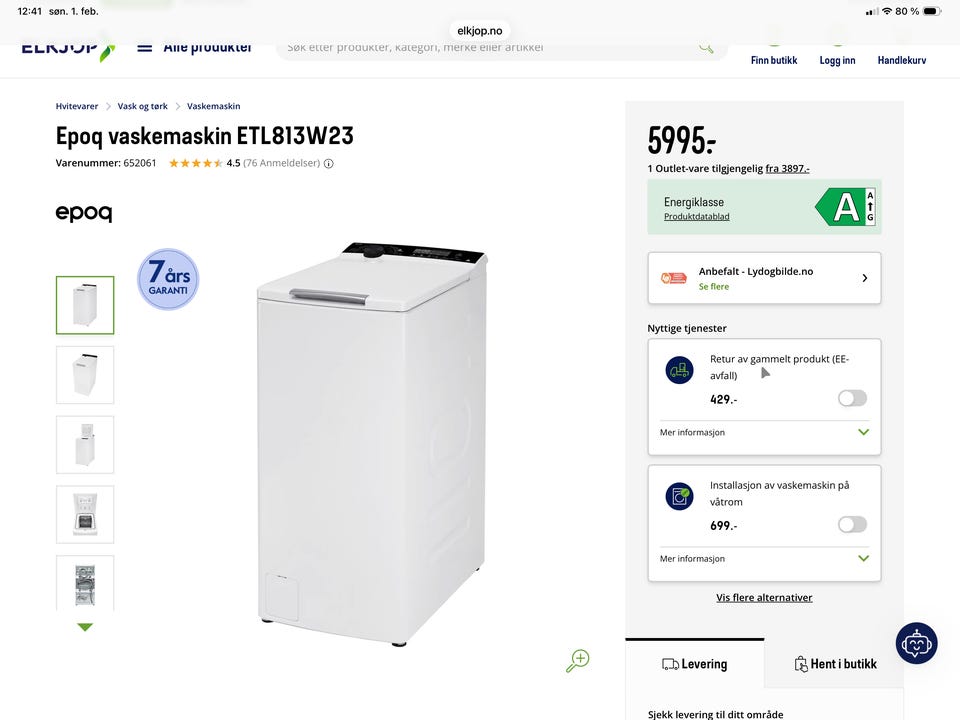The height and width of the screenshot is (720, 960).
Task: Click the search magnifier icon
Action: click(x=706, y=47)
